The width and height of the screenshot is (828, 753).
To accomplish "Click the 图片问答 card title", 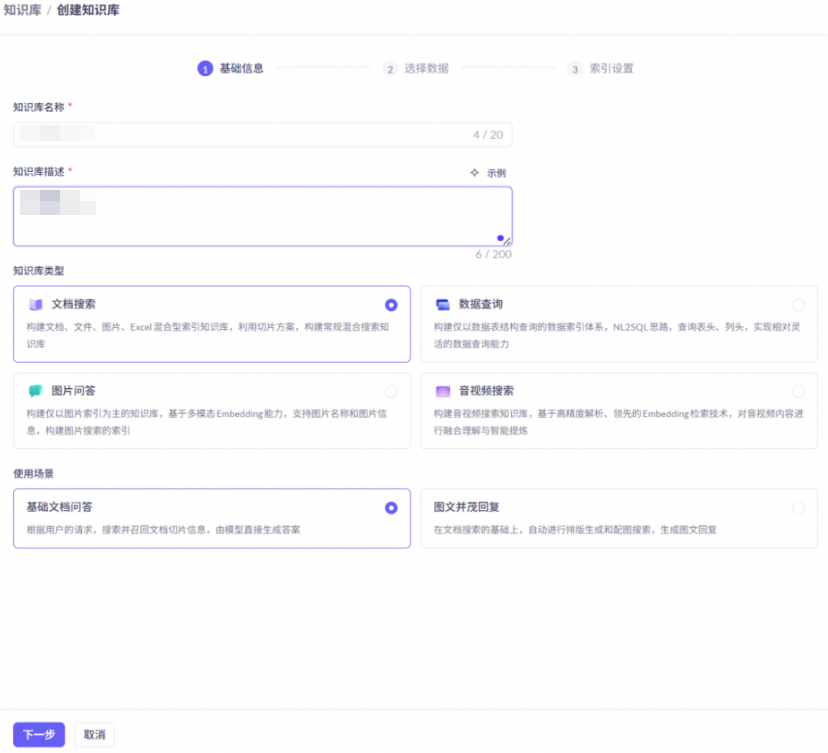I will [73, 391].
